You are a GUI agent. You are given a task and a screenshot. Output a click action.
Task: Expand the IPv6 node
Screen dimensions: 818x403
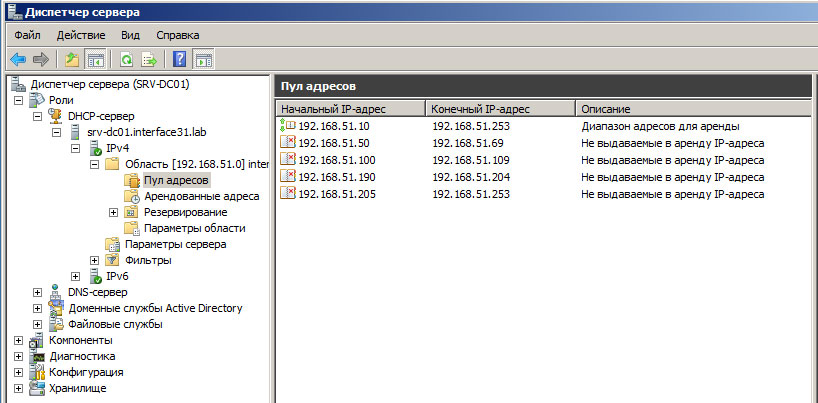tap(76, 277)
